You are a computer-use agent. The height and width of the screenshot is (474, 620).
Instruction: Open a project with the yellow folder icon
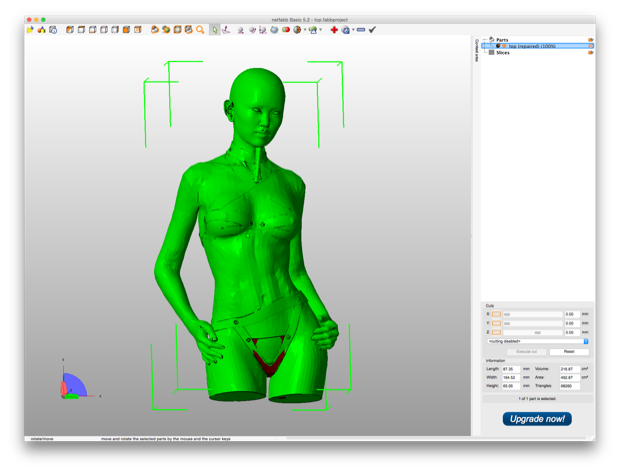[x=30, y=30]
